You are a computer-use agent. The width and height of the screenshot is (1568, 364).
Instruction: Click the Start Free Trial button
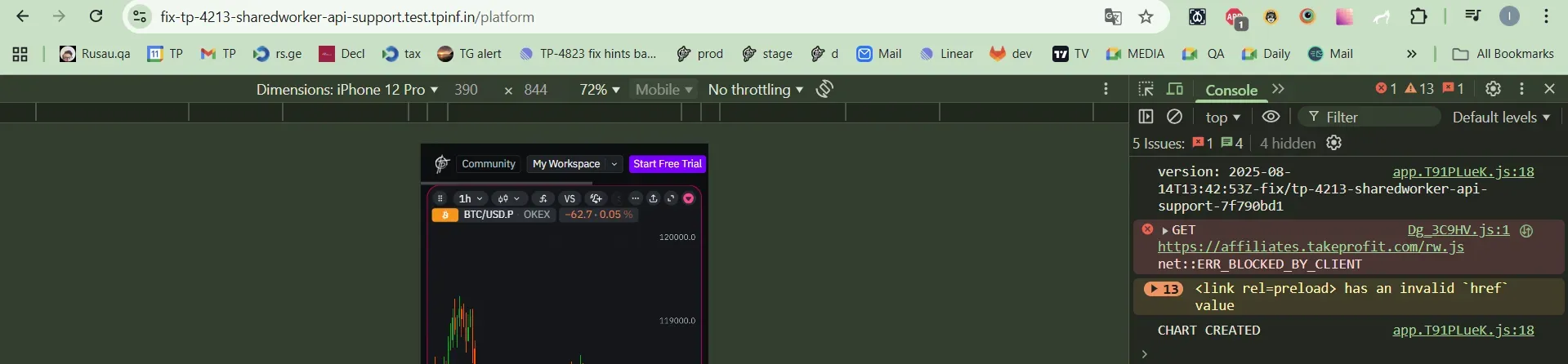pyautogui.click(x=667, y=164)
